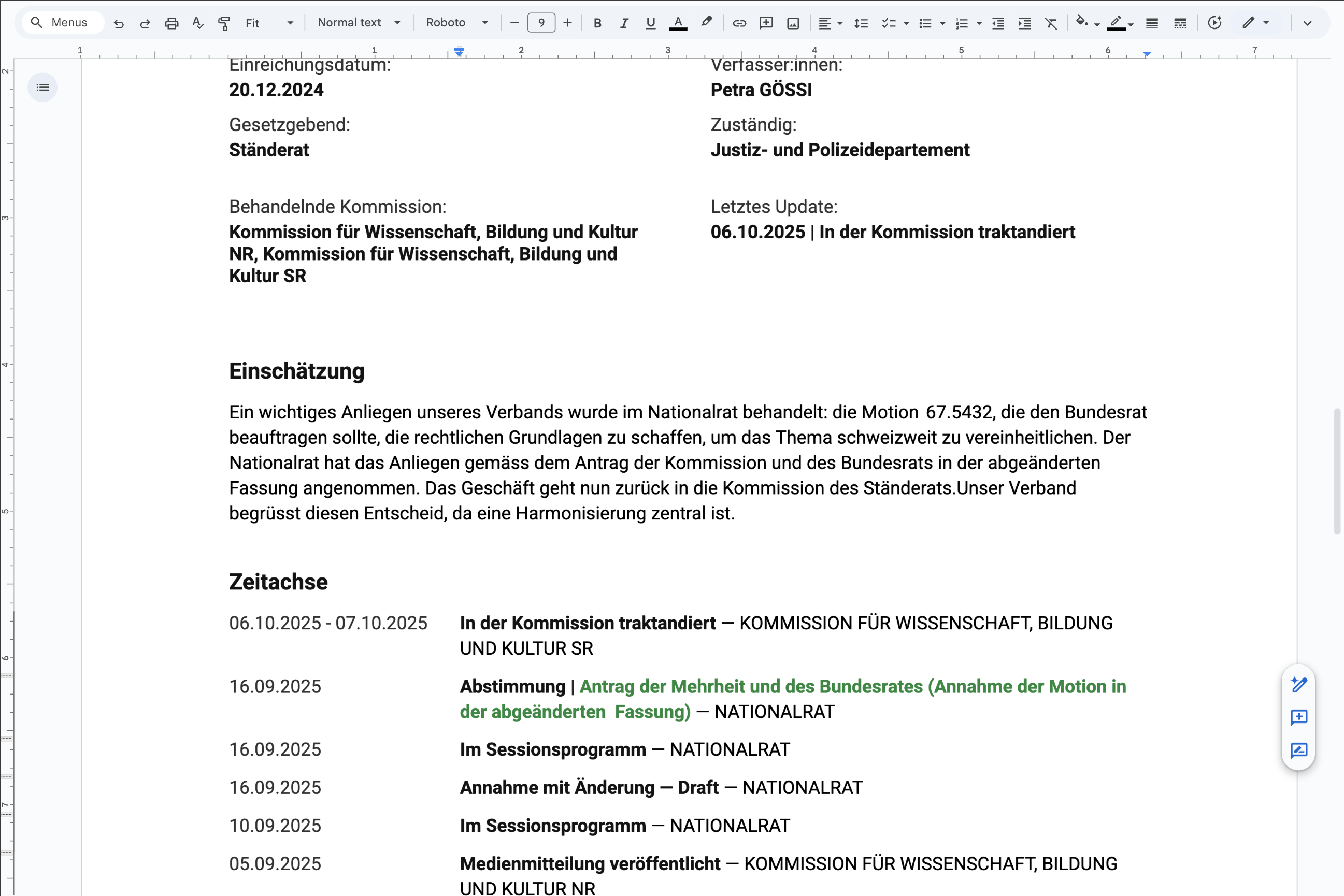This screenshot has width=1344, height=896.
Task: Open the spell check tool
Action: [x=198, y=23]
